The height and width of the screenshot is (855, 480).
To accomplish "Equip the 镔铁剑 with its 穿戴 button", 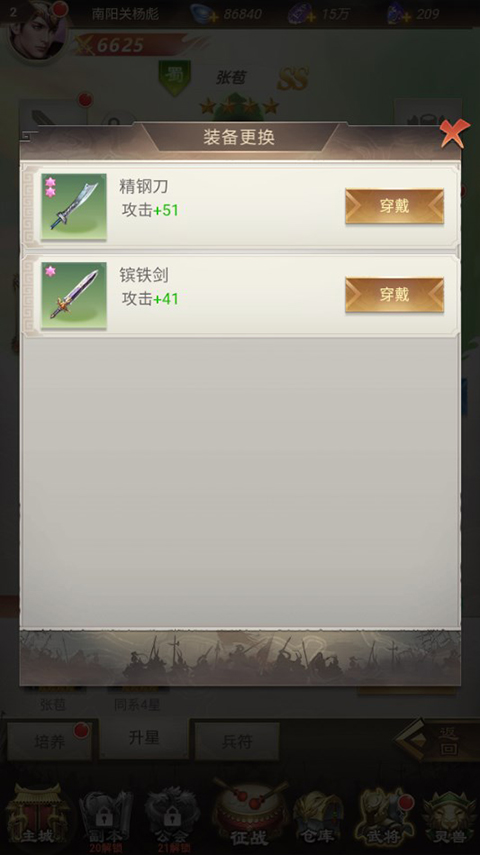I will coord(394,294).
